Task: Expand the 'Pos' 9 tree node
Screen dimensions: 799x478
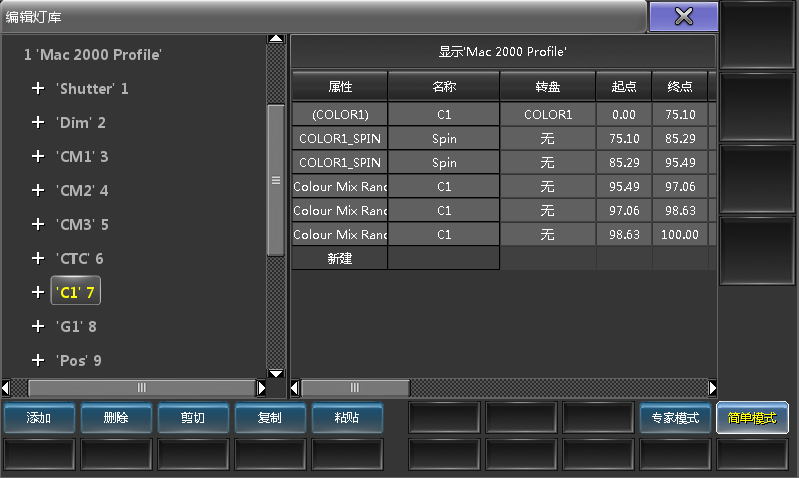Action: pyautogui.click(x=38, y=360)
